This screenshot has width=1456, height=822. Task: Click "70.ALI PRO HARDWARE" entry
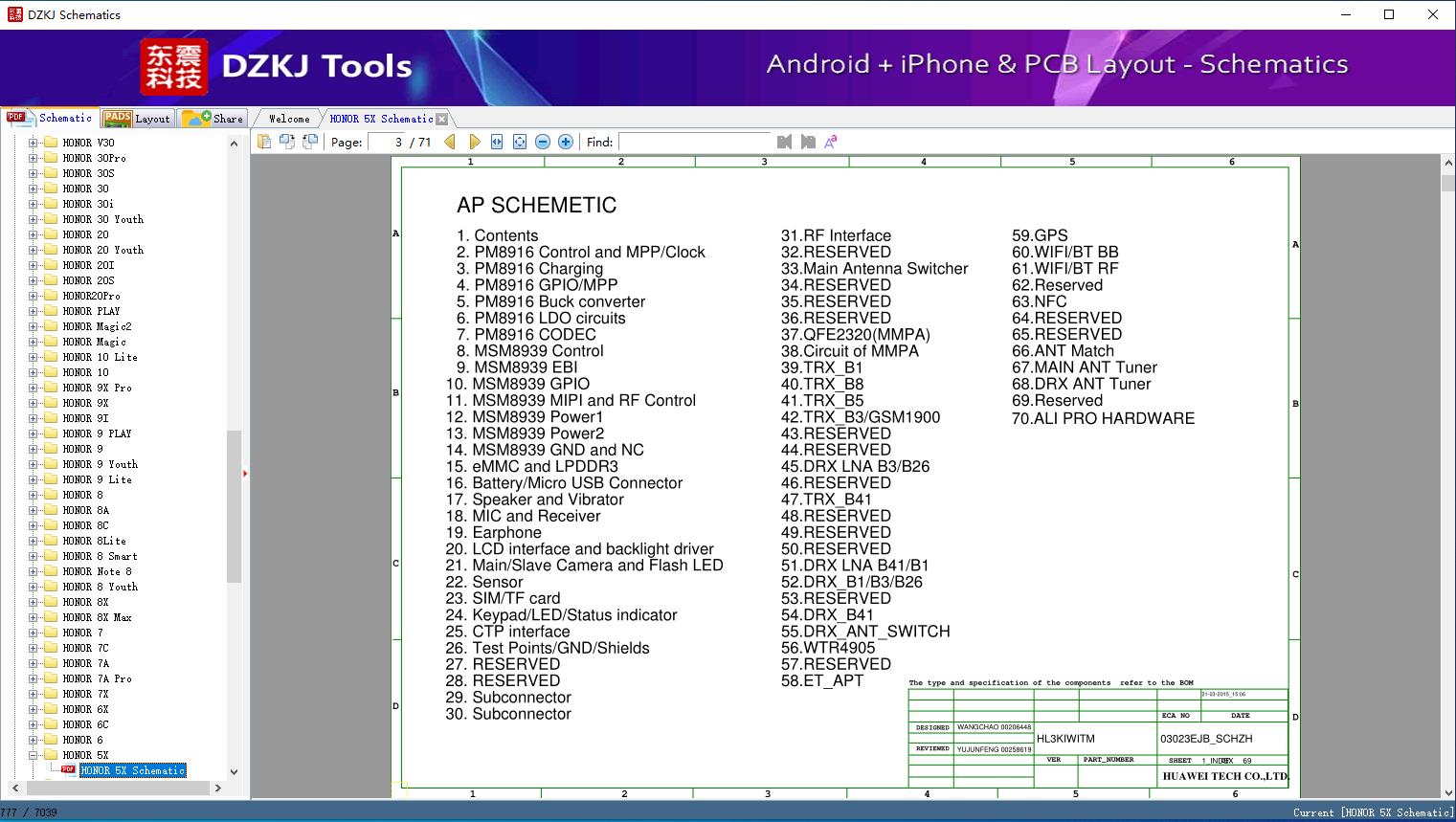click(x=1103, y=418)
